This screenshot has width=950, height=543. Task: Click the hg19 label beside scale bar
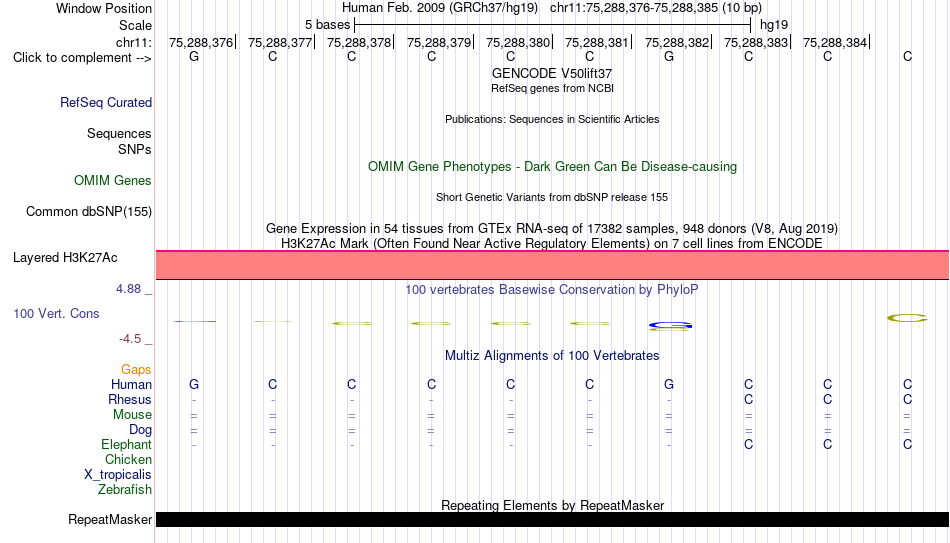coord(774,25)
